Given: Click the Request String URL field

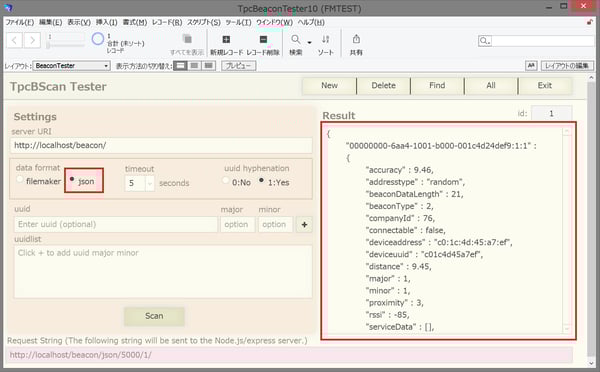Looking at the screenshot, I should click(290, 355).
